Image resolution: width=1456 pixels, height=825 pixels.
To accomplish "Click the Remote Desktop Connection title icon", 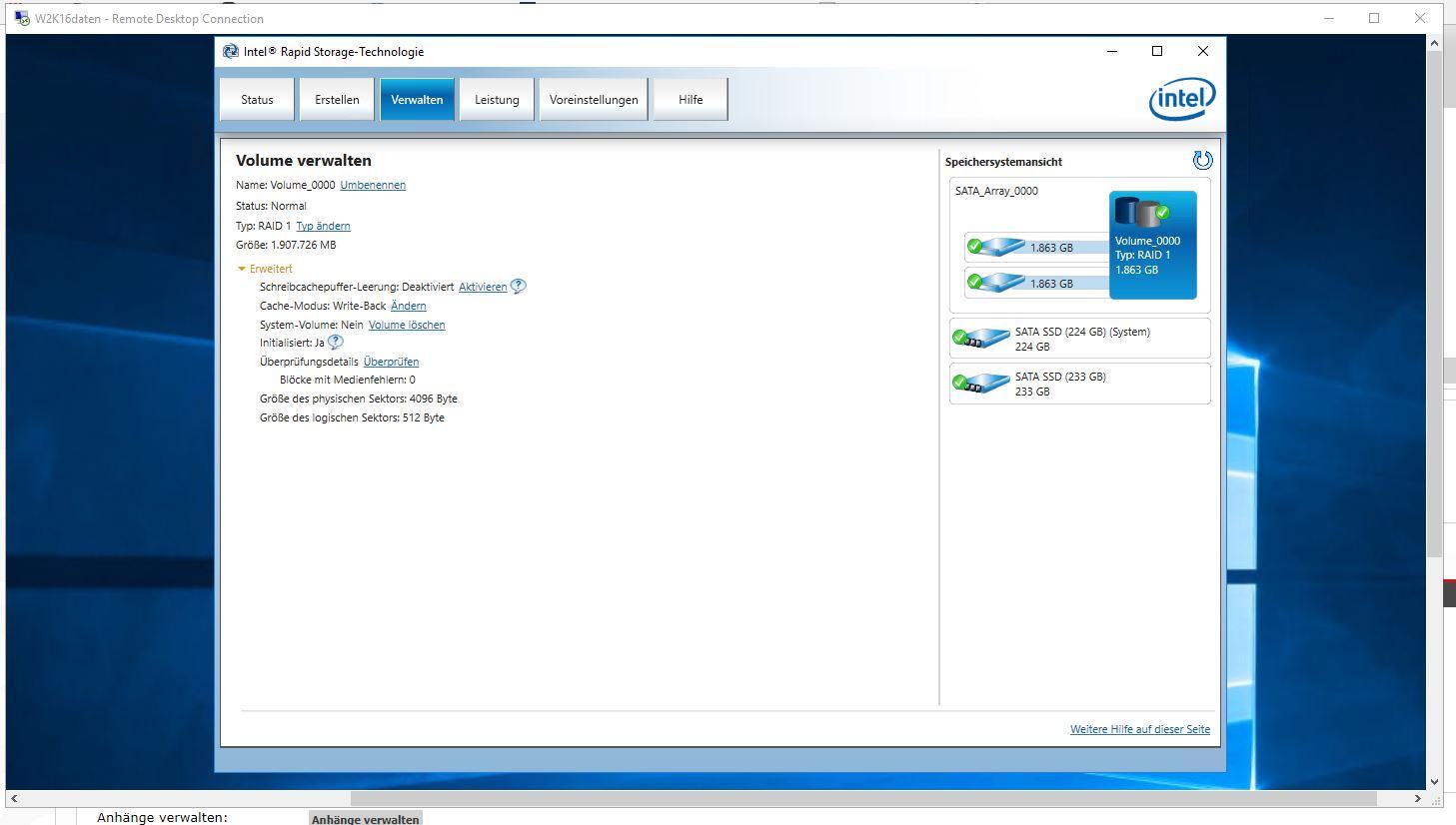I will point(22,18).
